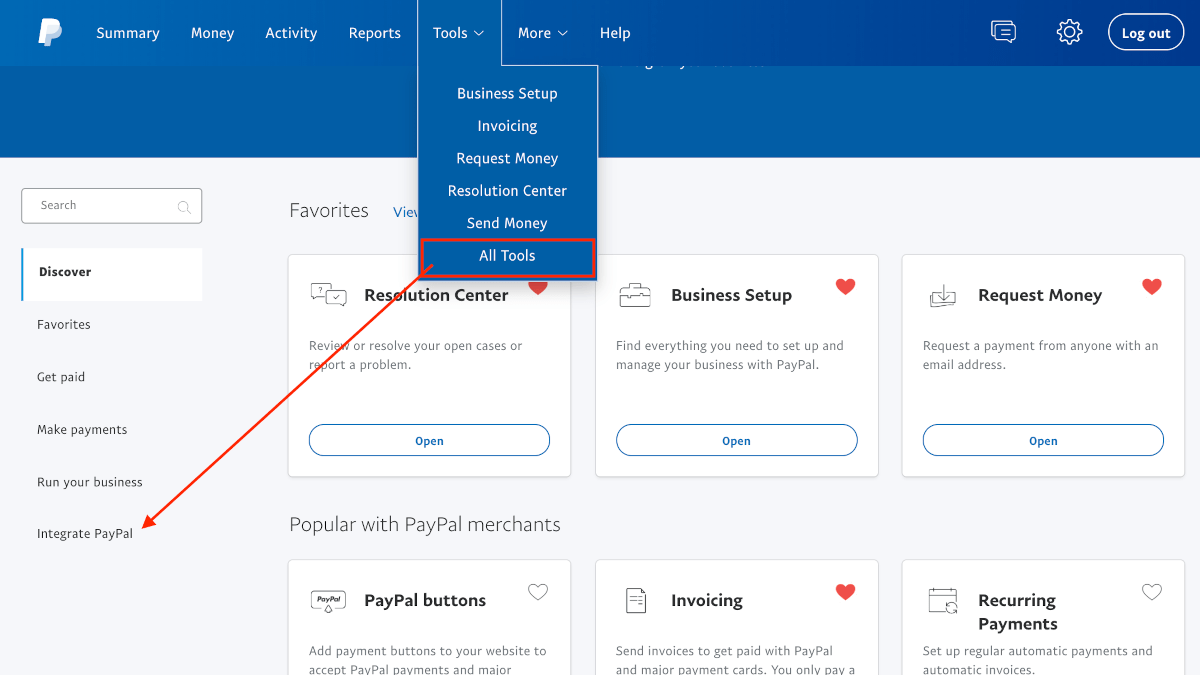This screenshot has height=675, width=1200.
Task: Click the Invoicing document icon
Action: [x=636, y=600]
